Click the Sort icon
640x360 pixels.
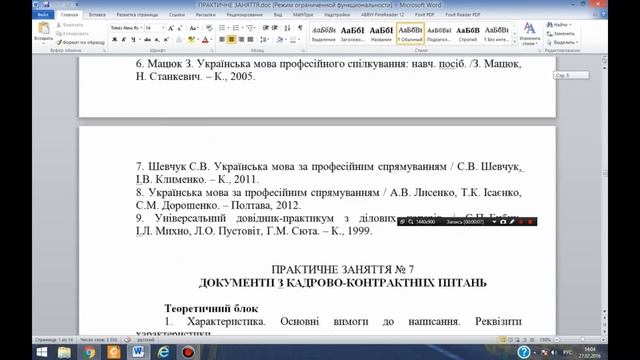point(287,28)
